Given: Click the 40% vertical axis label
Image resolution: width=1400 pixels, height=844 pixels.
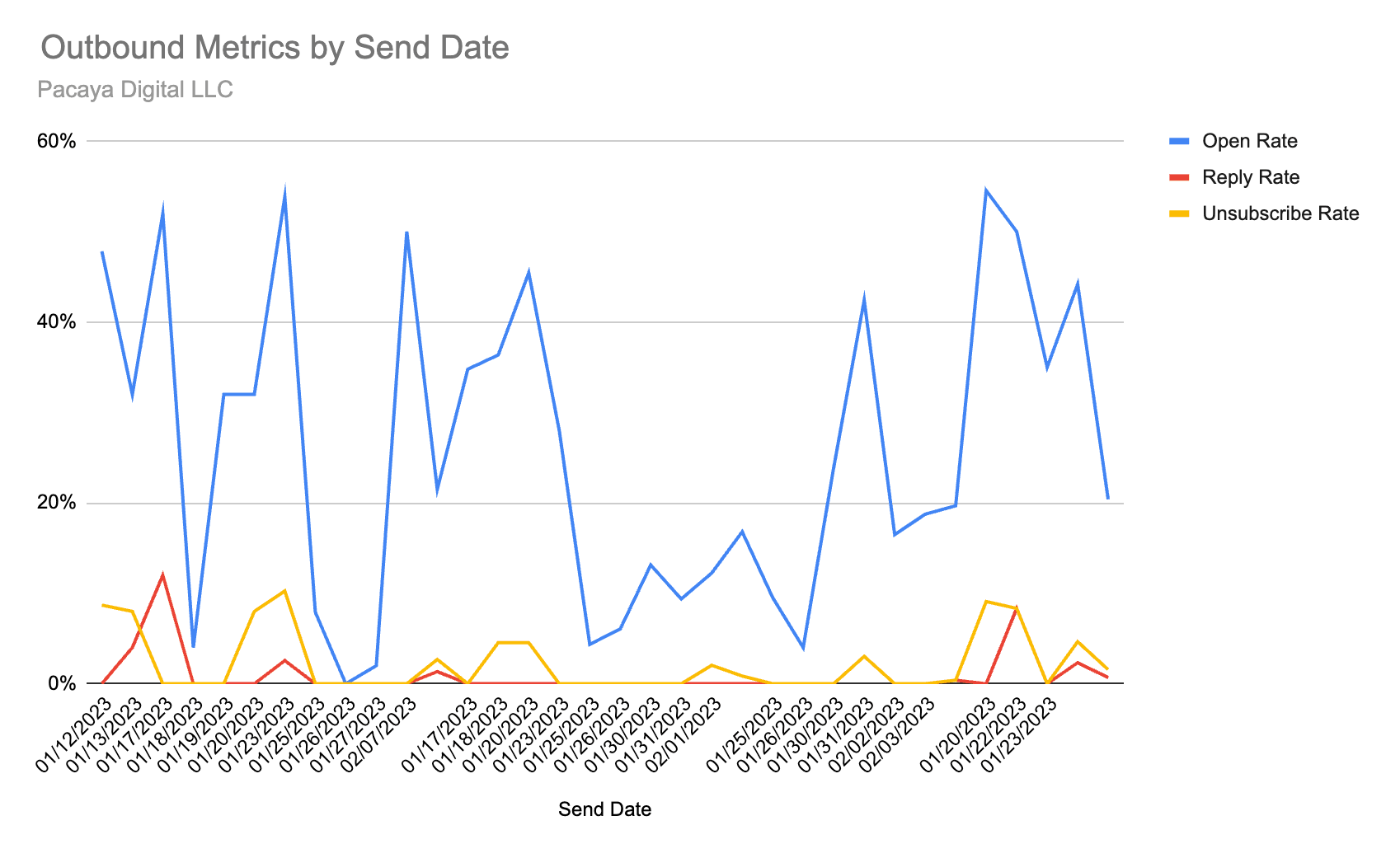Looking at the screenshot, I should point(57,322).
